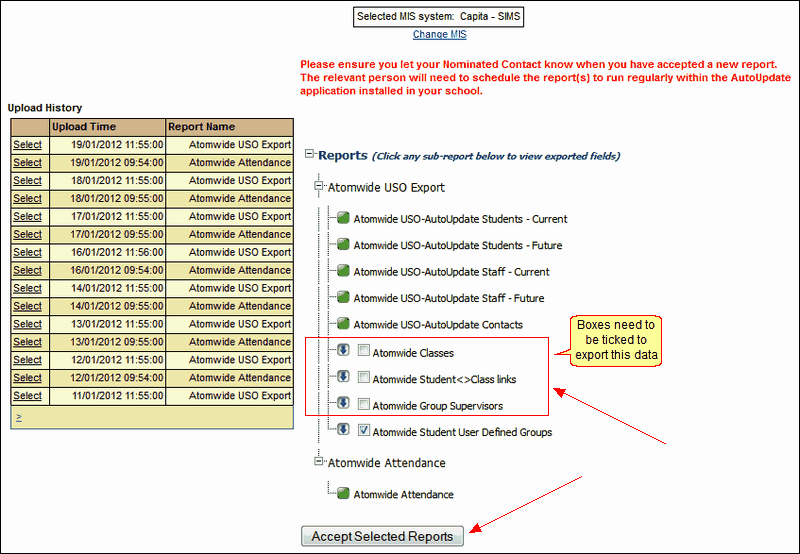Click green icon beside Staff - Future report
Screen dimensions: 800x554
(343, 297)
